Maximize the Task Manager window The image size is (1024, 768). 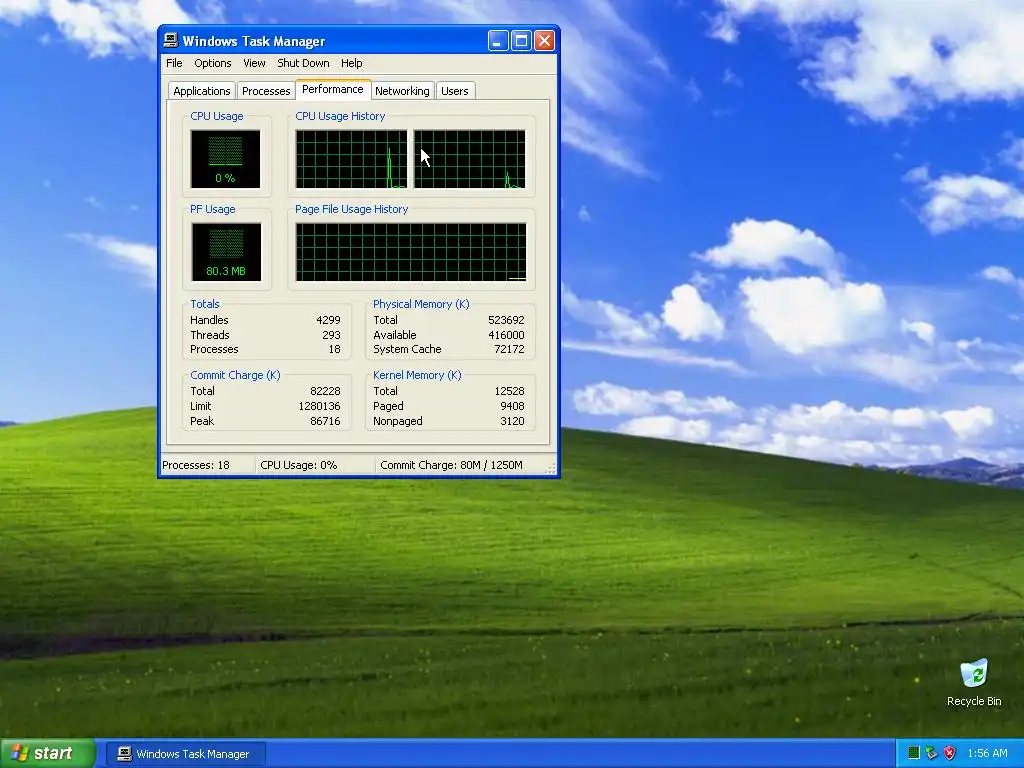(x=521, y=41)
